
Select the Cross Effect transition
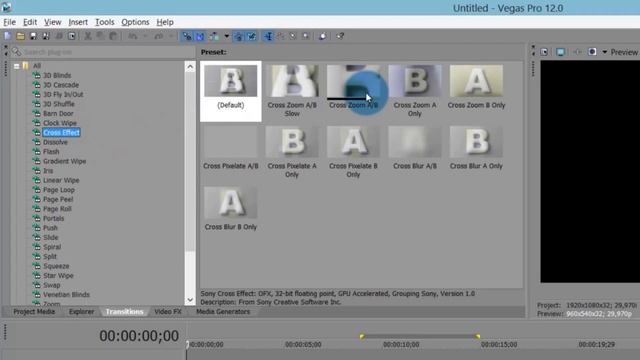61,133
